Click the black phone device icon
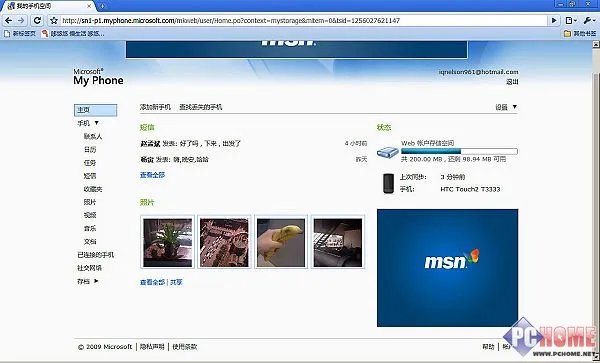The width and height of the screenshot is (600, 363). (388, 183)
